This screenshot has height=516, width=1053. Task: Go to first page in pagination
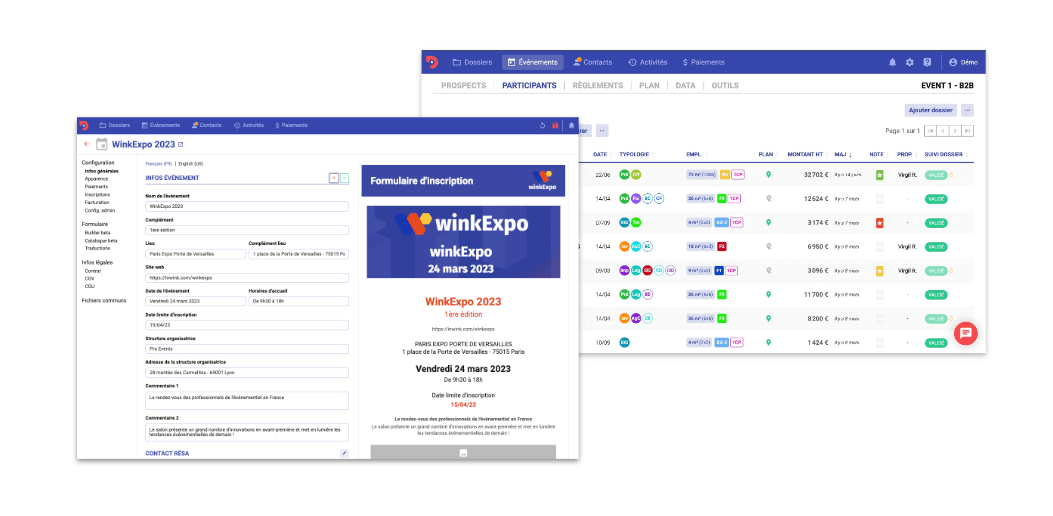(x=931, y=130)
